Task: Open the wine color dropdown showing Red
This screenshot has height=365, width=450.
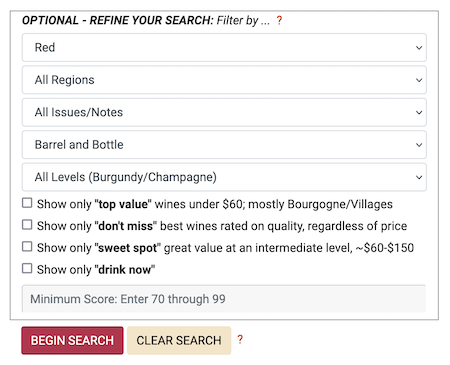Action: pos(224,47)
